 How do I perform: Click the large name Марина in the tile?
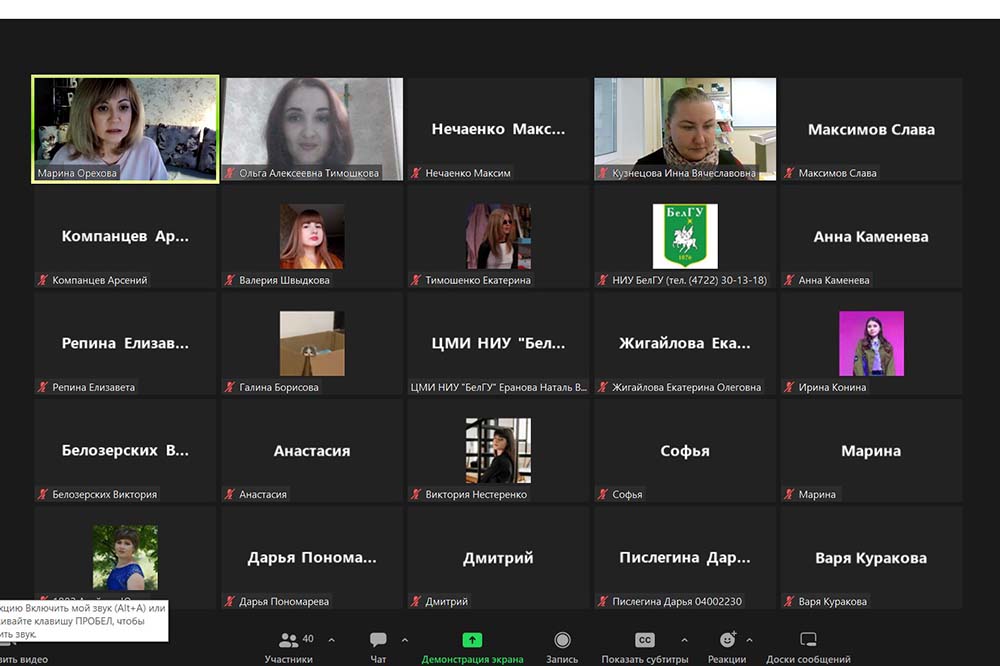[x=871, y=450]
